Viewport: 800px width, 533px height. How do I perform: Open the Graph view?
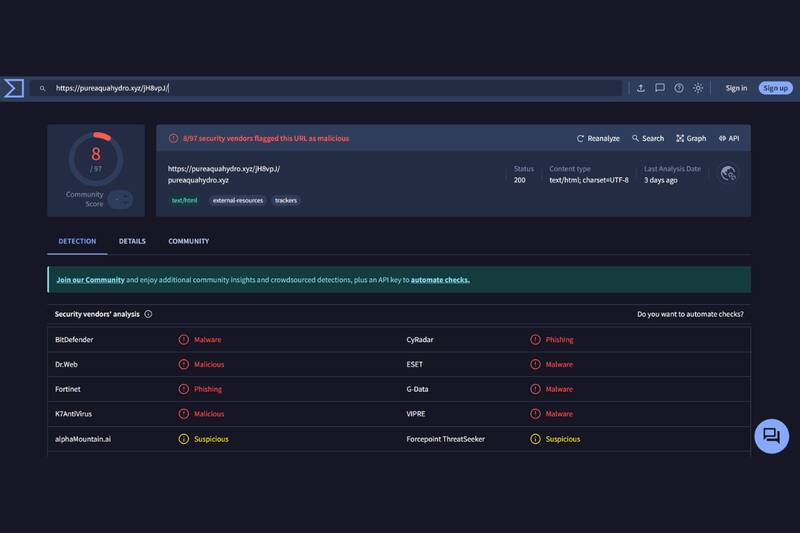click(x=691, y=138)
